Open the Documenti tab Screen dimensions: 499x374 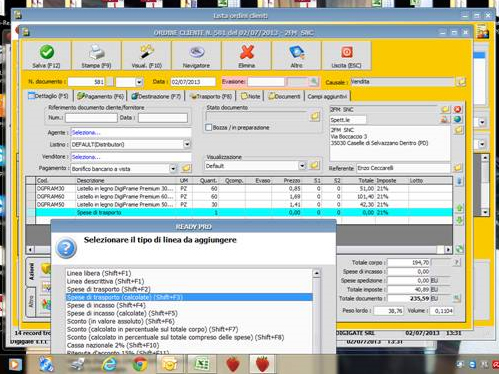coord(284,96)
